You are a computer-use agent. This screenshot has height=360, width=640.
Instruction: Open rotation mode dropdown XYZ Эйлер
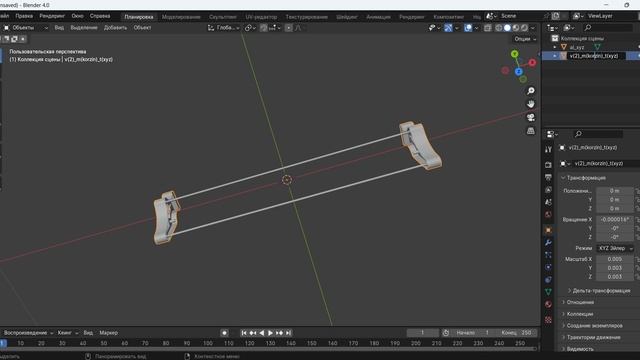[x=615, y=248]
